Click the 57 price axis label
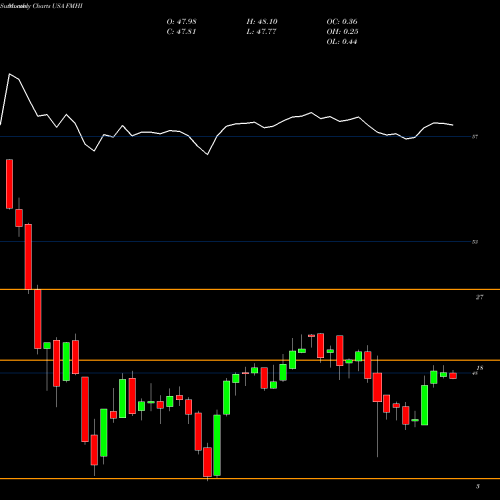 click(x=475, y=136)
